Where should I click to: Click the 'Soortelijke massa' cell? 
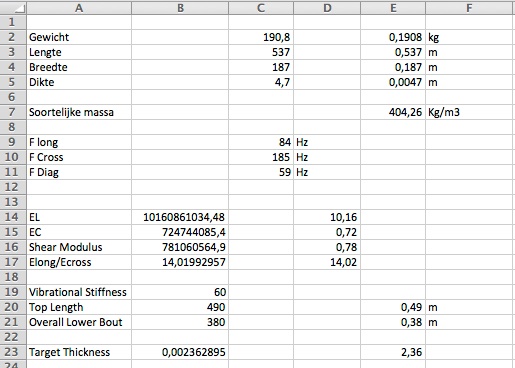coord(79,112)
